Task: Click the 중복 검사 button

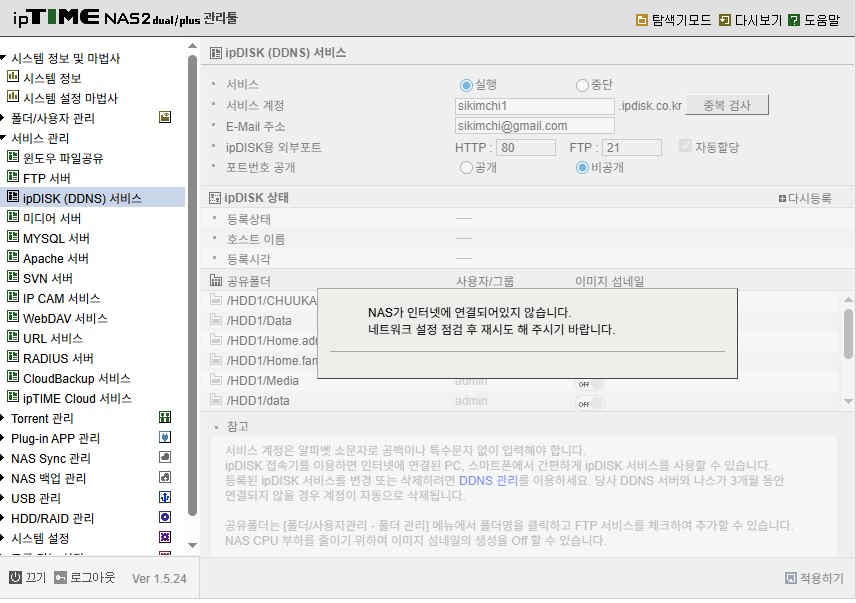Action: click(x=727, y=105)
